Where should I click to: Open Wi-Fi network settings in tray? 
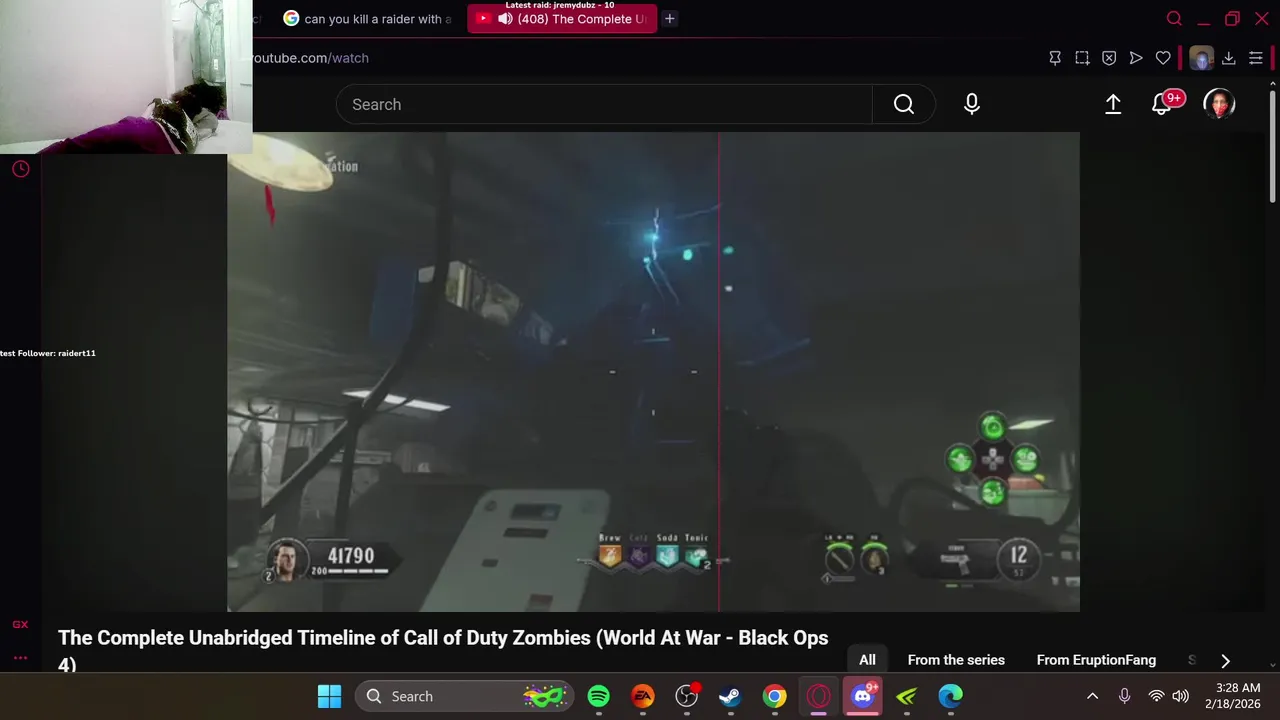(1156, 696)
